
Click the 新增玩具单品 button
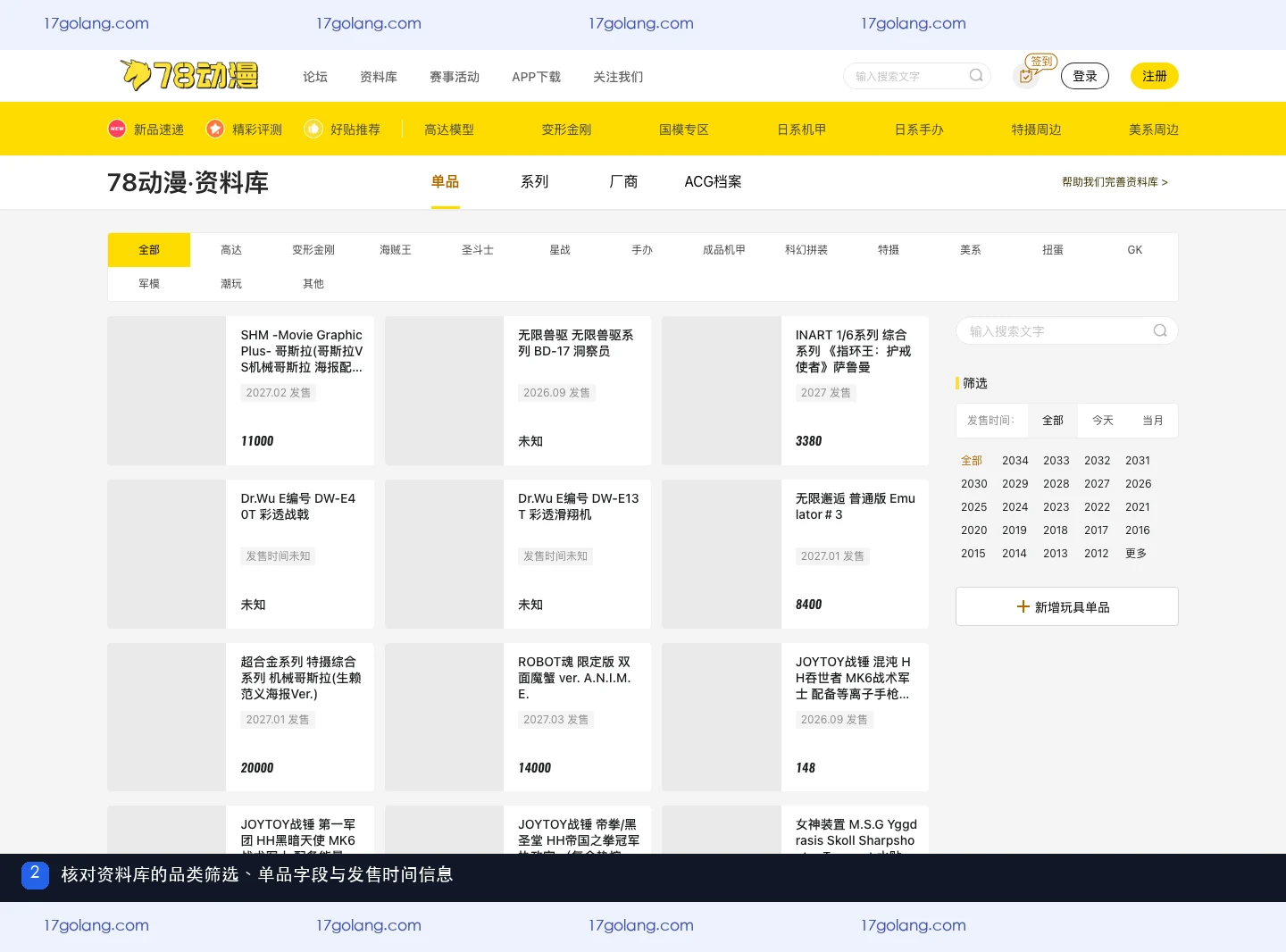tap(1067, 606)
